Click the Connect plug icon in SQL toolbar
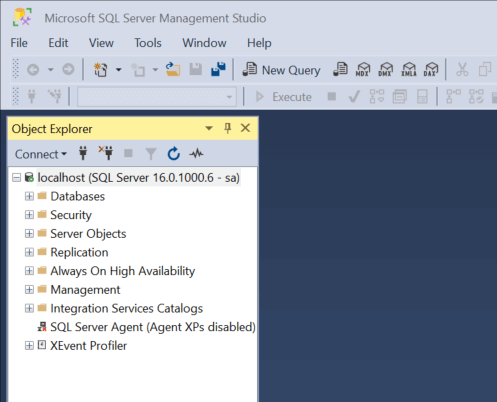This screenshot has width=497, height=402. [32, 96]
